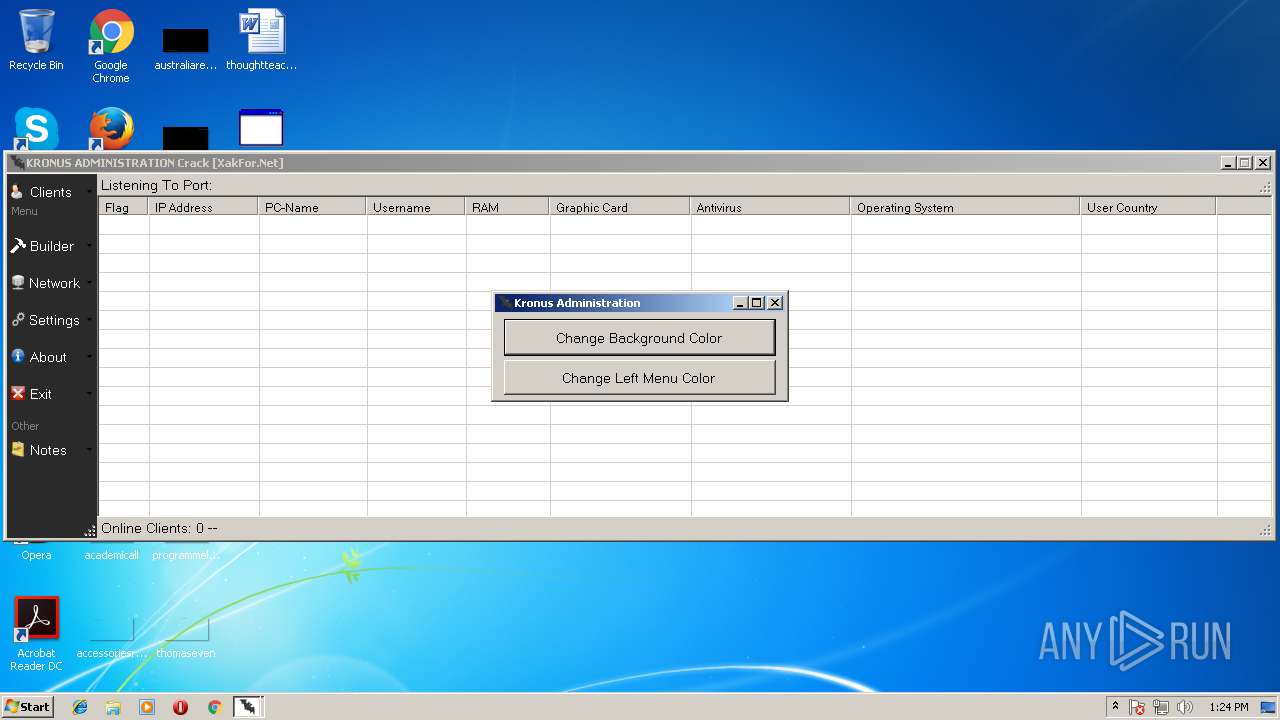Open the Clients menu in sidebar
This screenshot has height=720, width=1280.
pyautogui.click(x=50, y=192)
